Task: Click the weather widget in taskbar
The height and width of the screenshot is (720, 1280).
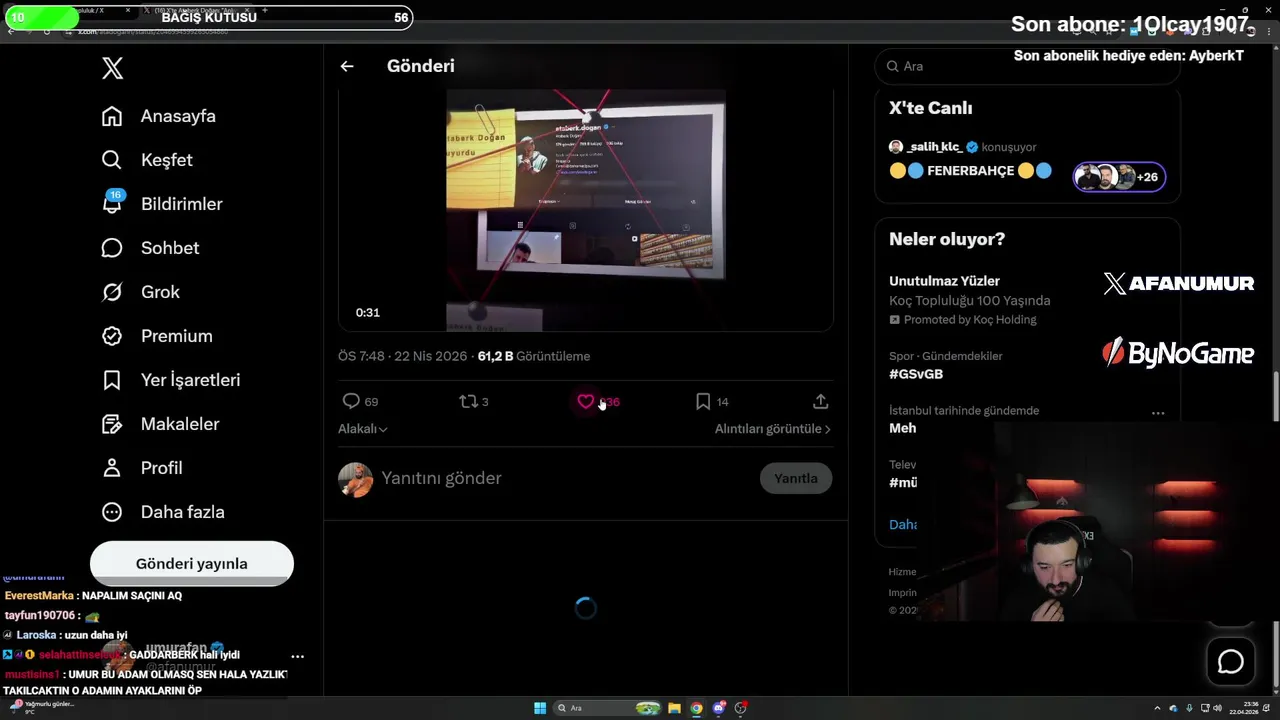Action: 42,707
